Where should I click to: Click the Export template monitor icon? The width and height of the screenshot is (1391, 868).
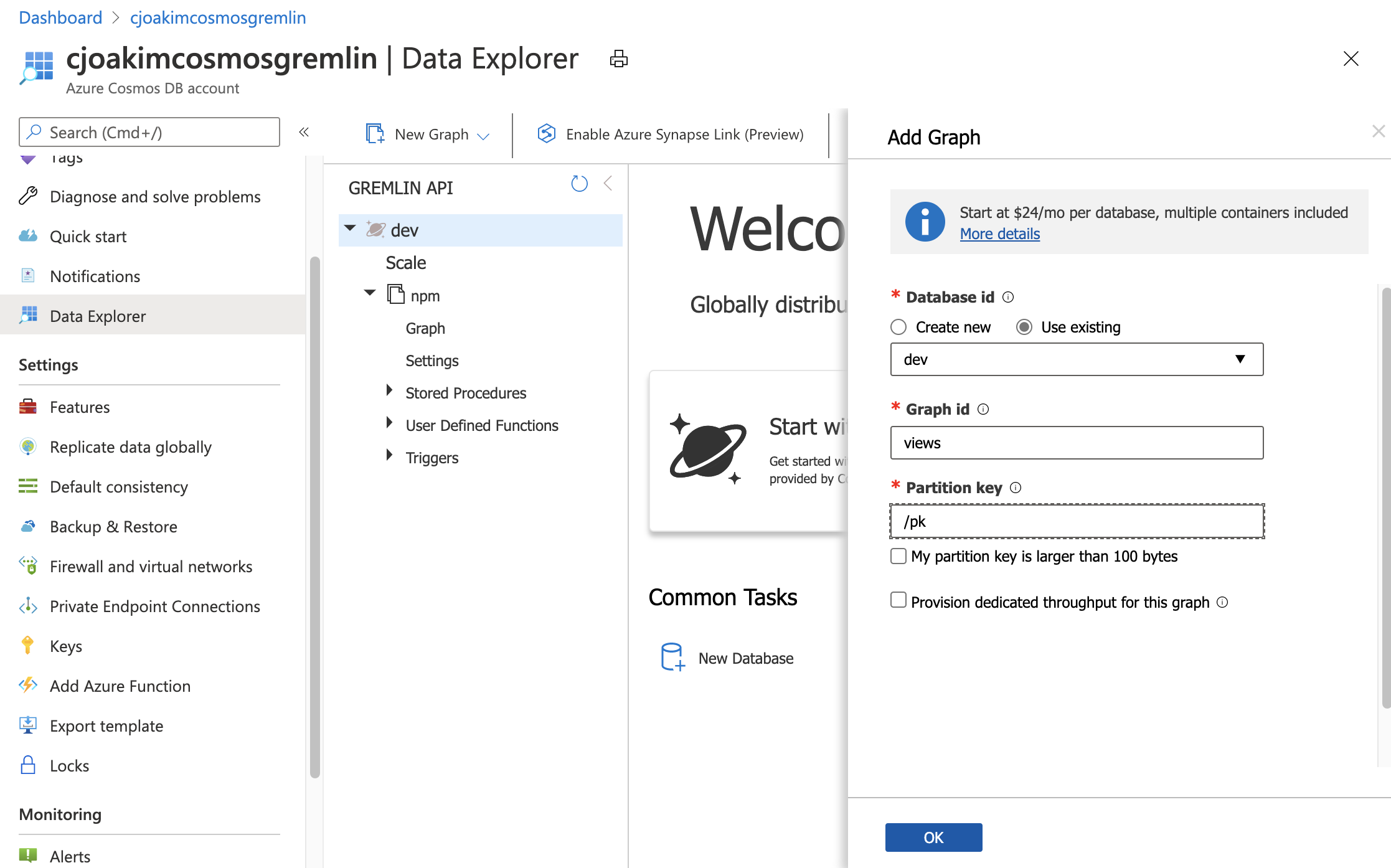pos(28,725)
